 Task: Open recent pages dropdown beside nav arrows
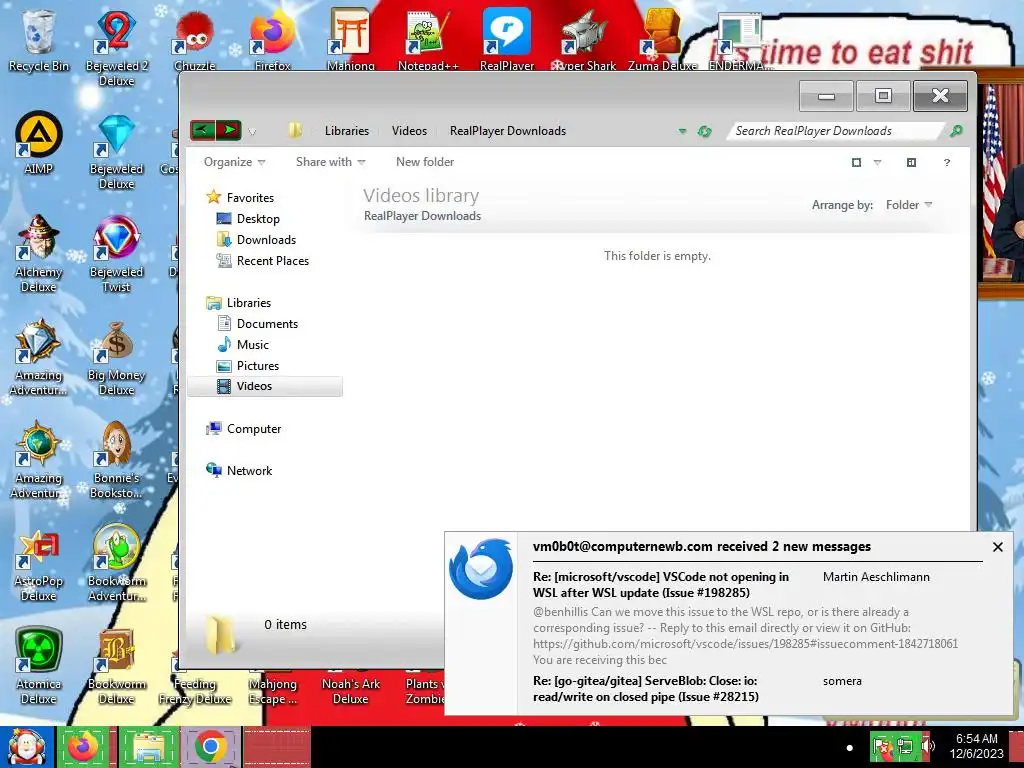point(252,131)
